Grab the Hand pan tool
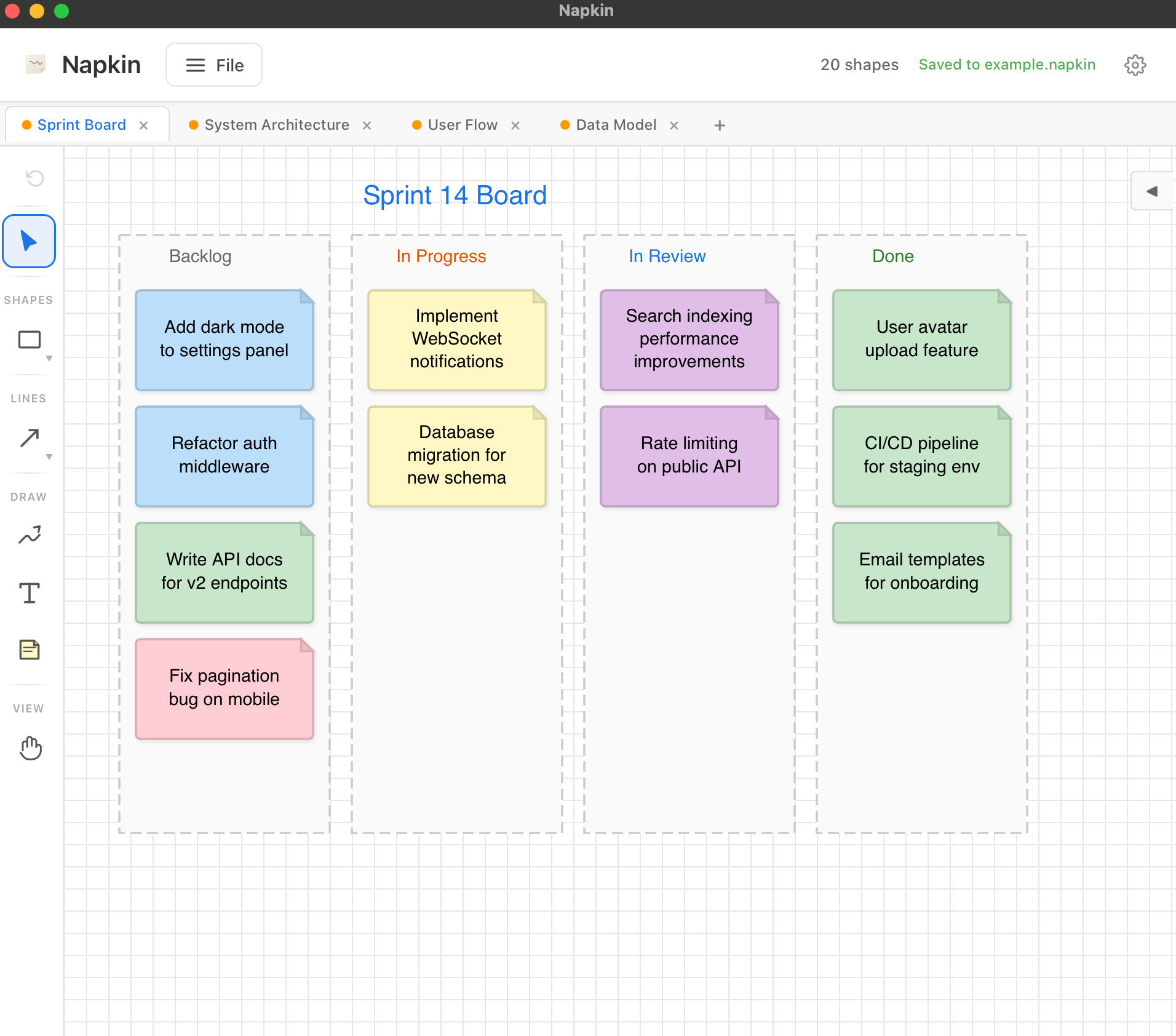 pos(30,748)
